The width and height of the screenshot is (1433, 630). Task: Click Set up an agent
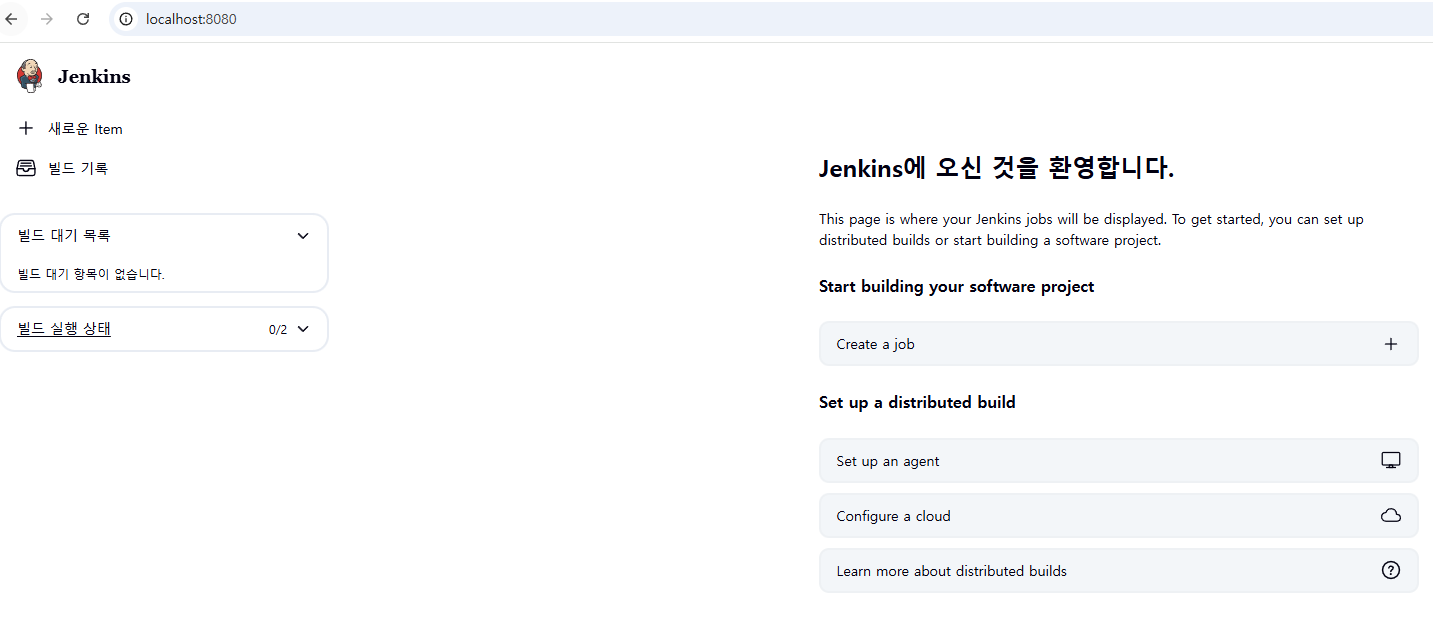pyautogui.click(x=1118, y=461)
